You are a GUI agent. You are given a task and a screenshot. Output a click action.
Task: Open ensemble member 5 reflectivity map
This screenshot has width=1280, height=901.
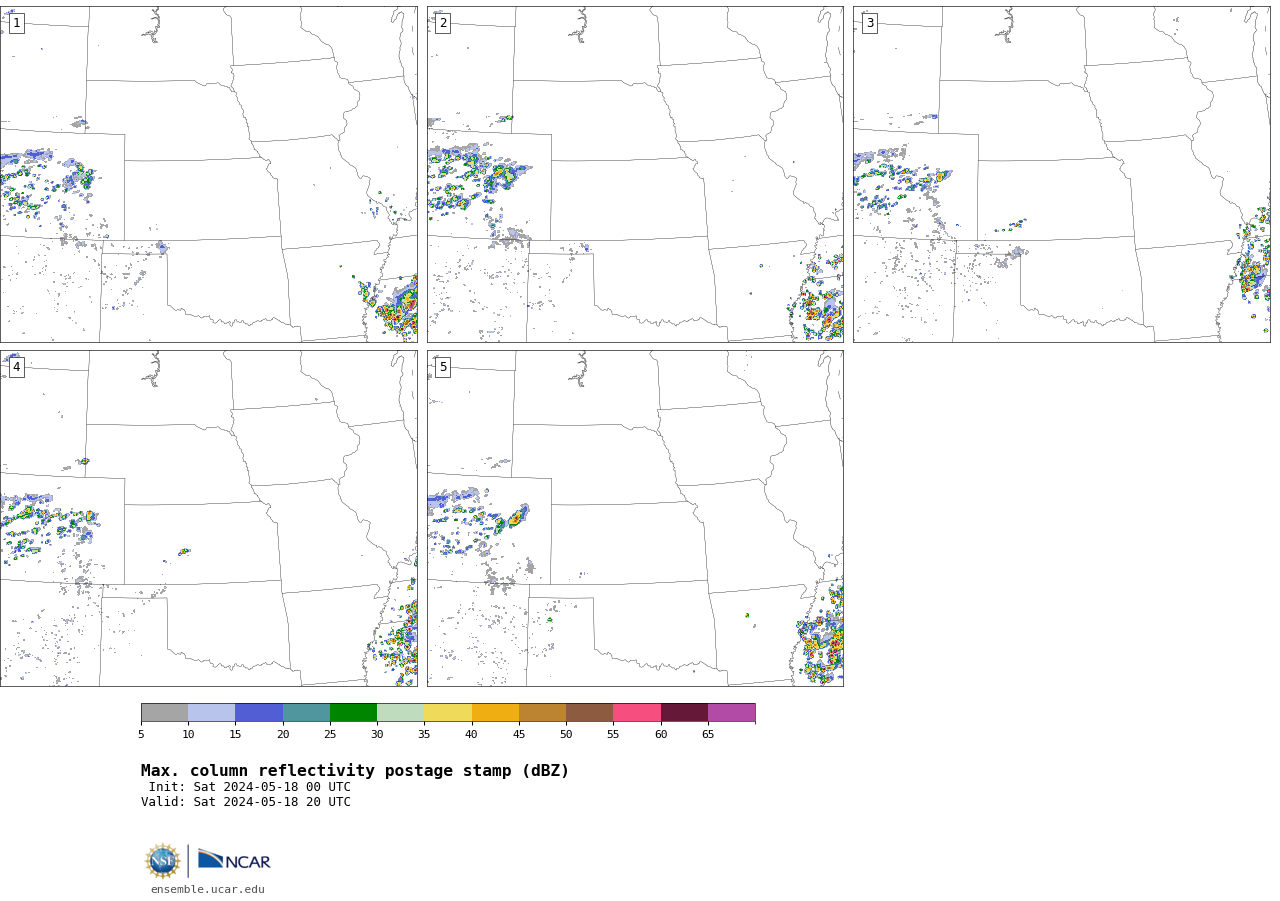click(635, 518)
